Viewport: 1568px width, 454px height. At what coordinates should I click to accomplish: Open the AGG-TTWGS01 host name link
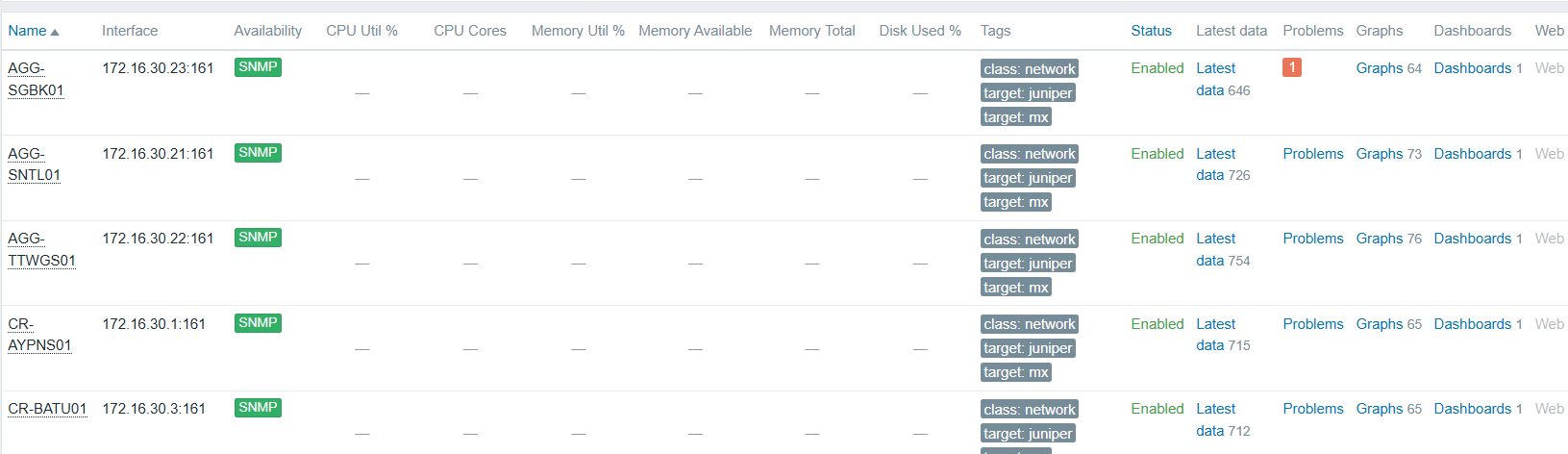point(41,249)
